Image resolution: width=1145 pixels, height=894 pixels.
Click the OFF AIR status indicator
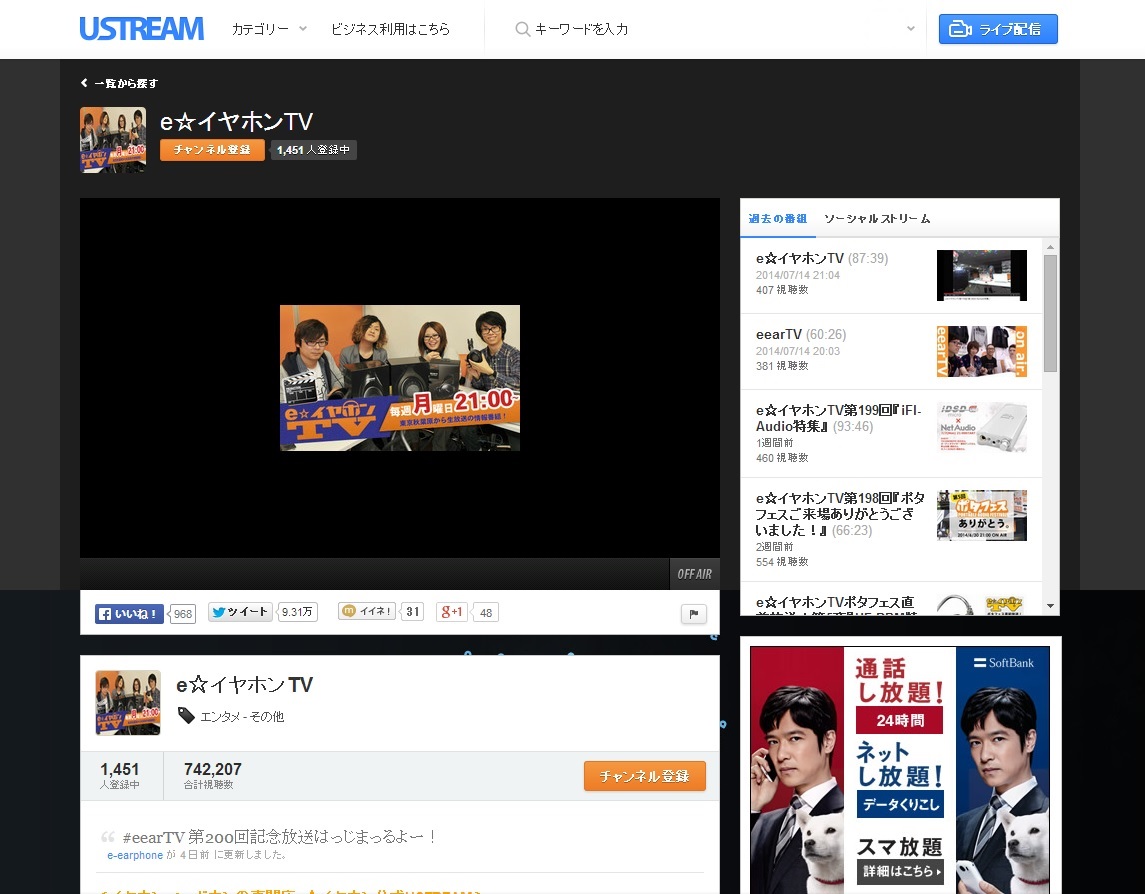(x=694, y=574)
